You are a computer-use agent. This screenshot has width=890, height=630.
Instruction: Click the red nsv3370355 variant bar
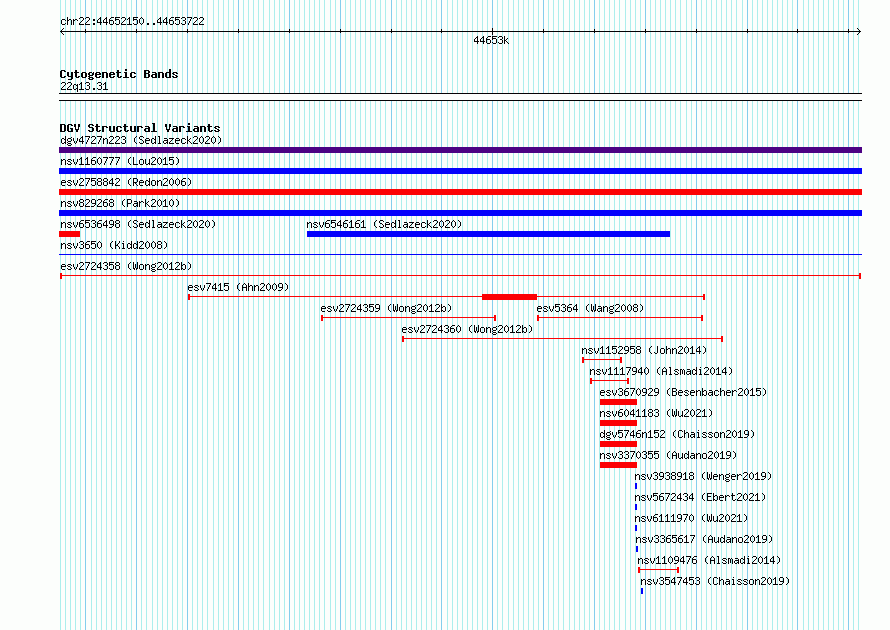pyautogui.click(x=618, y=465)
